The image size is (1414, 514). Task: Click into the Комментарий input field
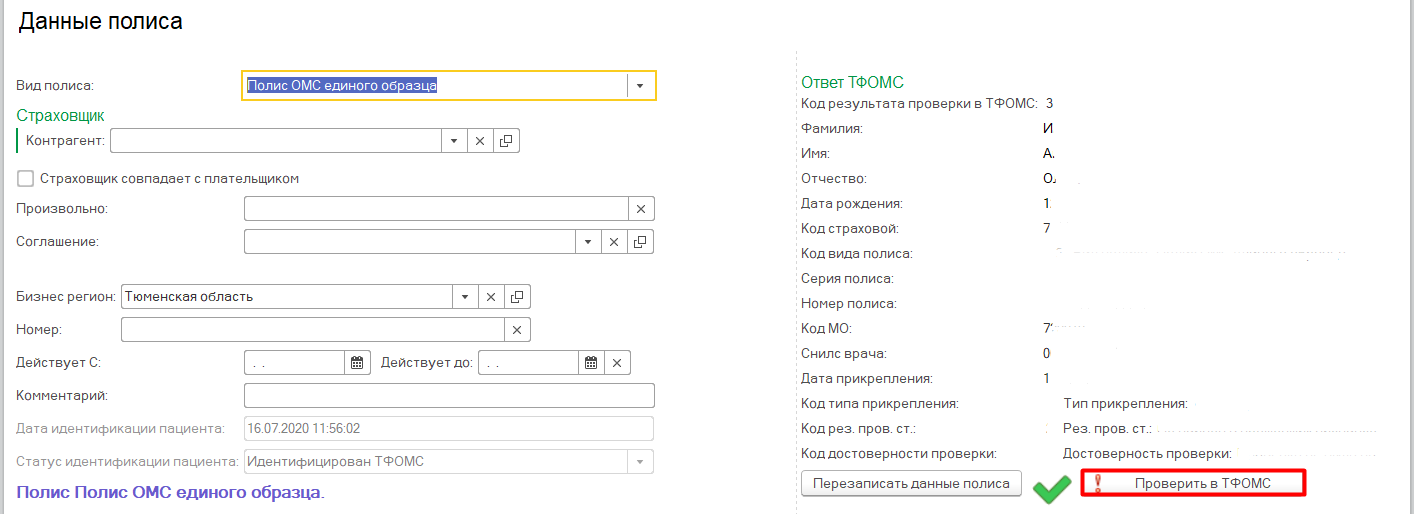448,396
